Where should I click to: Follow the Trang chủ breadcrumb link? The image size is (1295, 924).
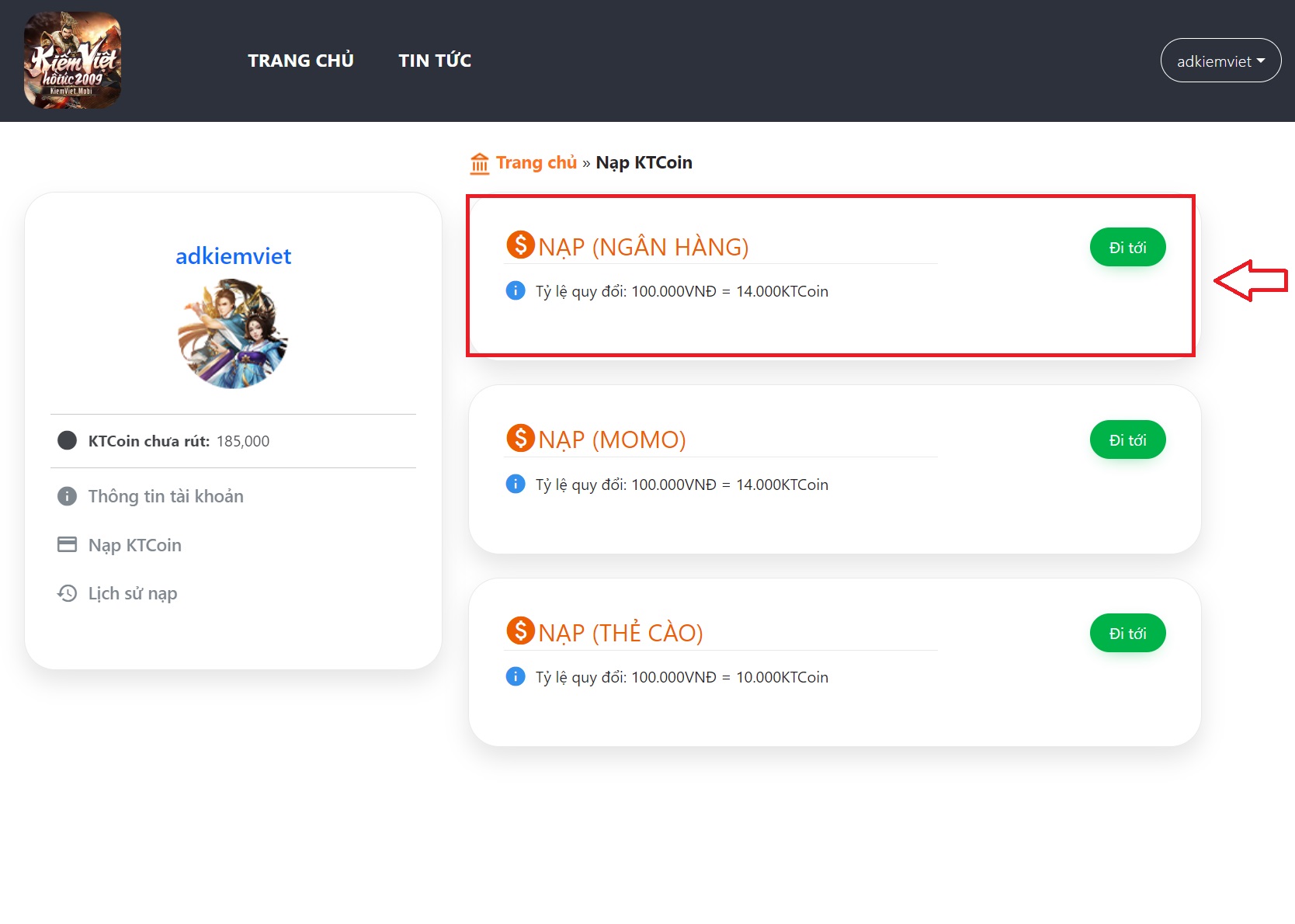[x=536, y=163]
